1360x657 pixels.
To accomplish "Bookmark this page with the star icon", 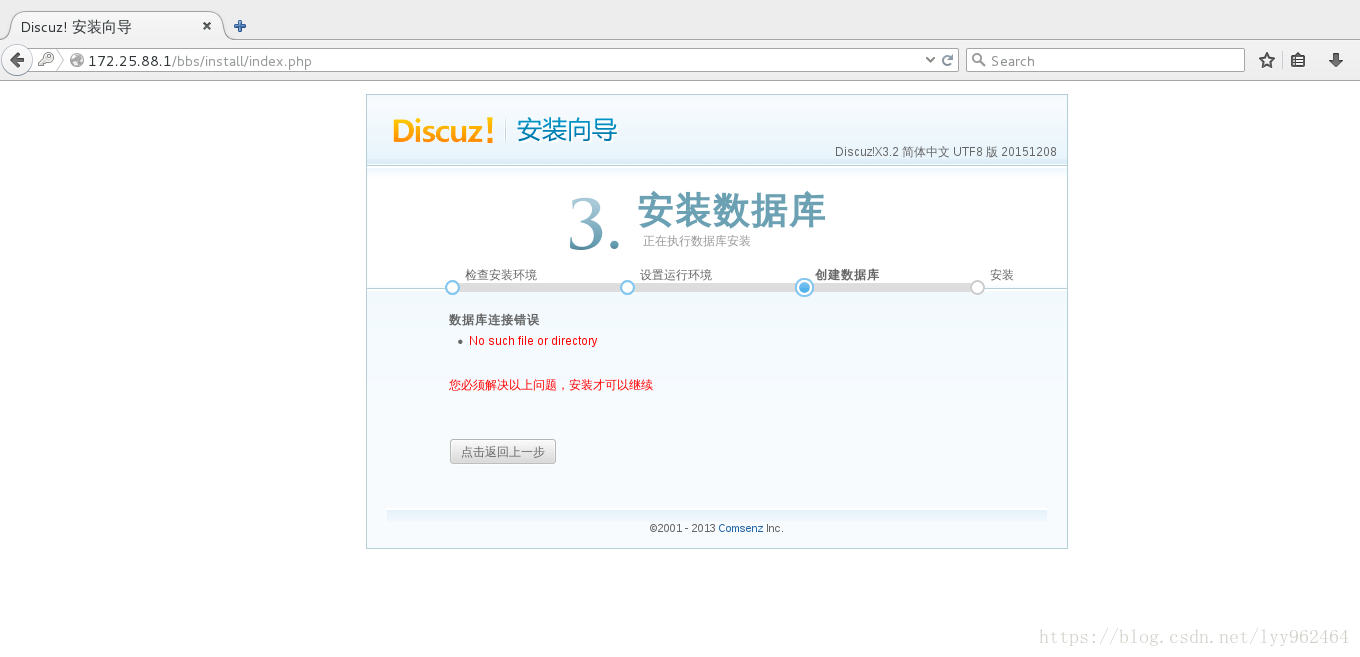I will [x=1267, y=60].
